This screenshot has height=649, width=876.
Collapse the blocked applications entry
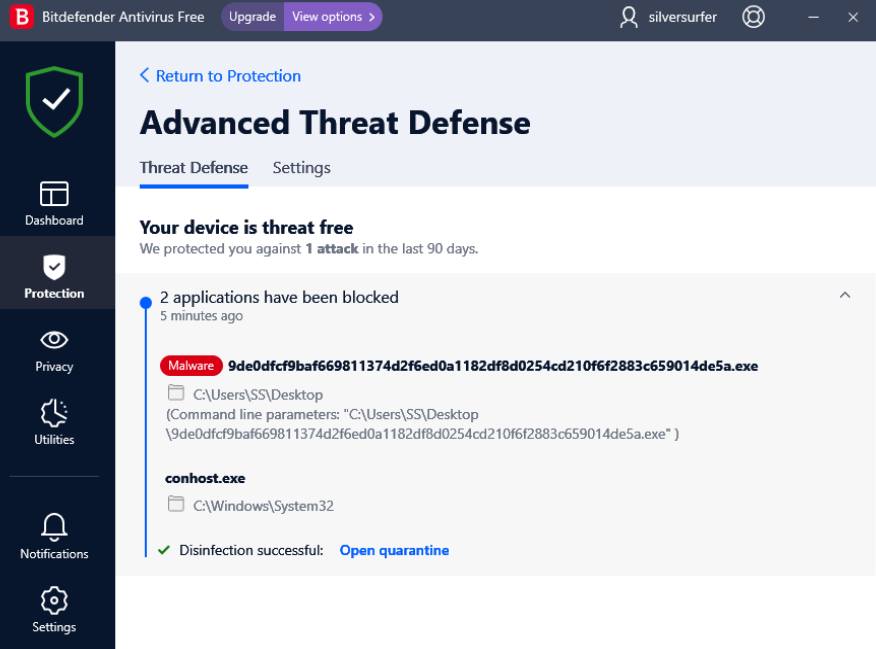pyautogui.click(x=845, y=295)
